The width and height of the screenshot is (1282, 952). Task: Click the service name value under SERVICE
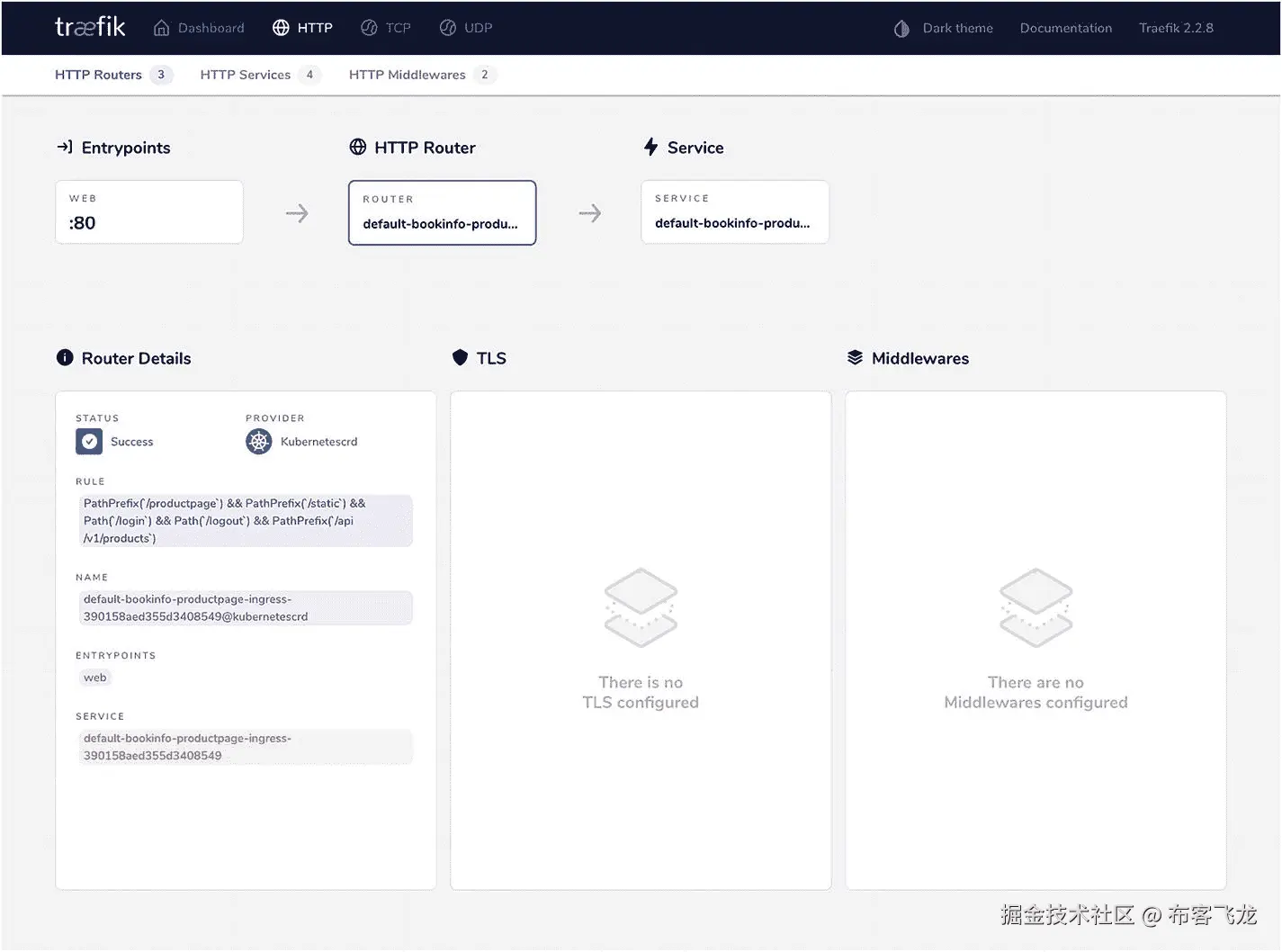(x=246, y=747)
